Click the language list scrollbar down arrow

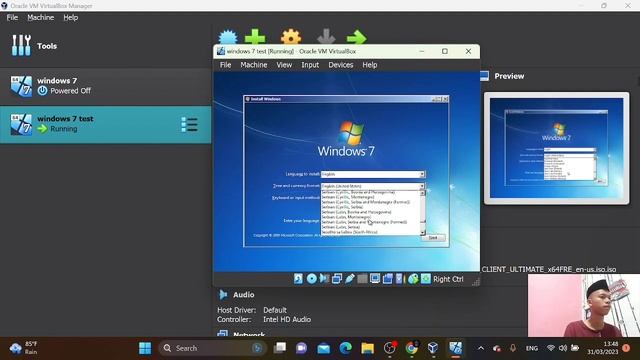pyautogui.click(x=422, y=233)
